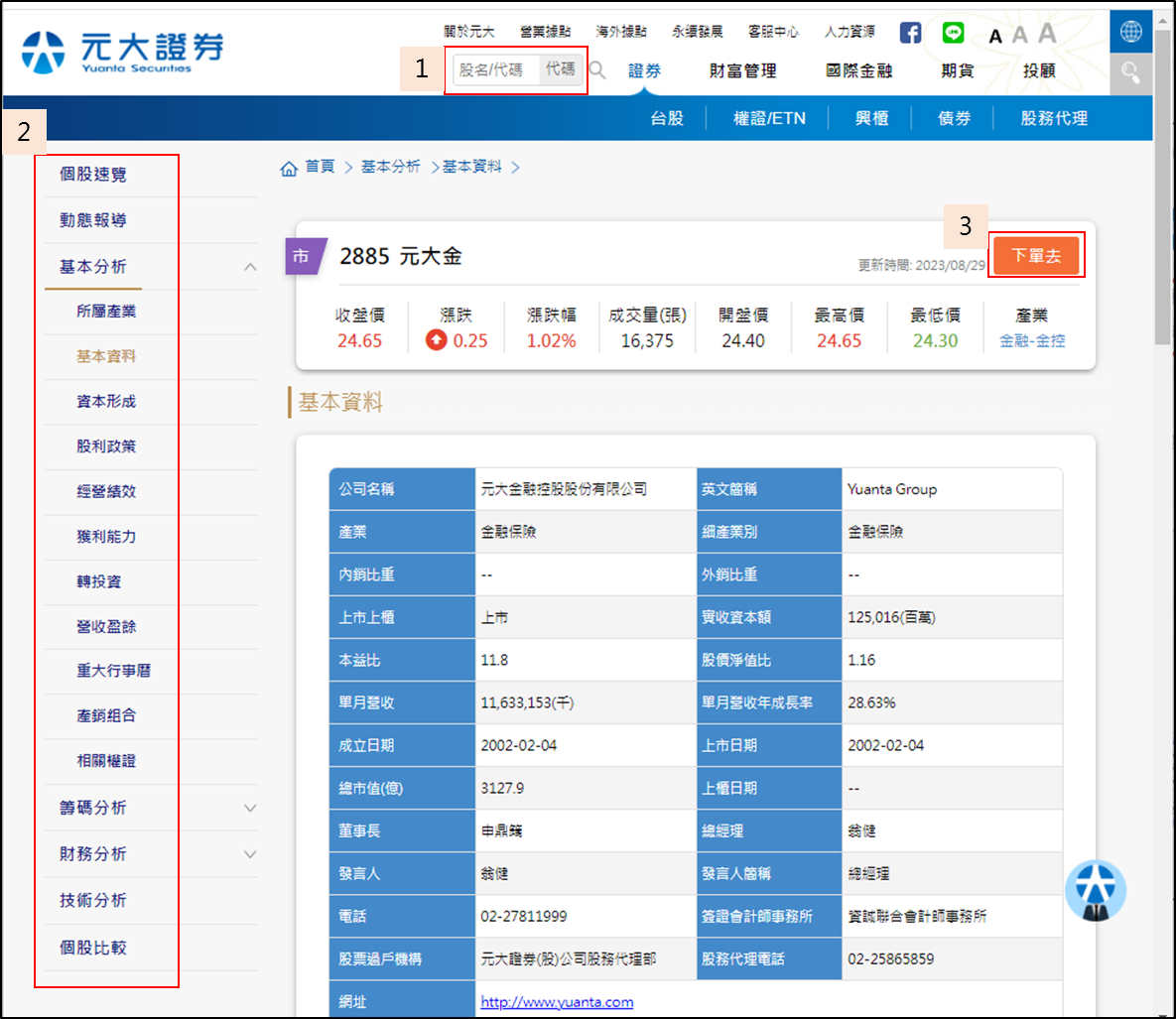Image resolution: width=1176 pixels, height=1019 pixels.
Task: Switch to the 台股 tab
Action: (x=667, y=118)
